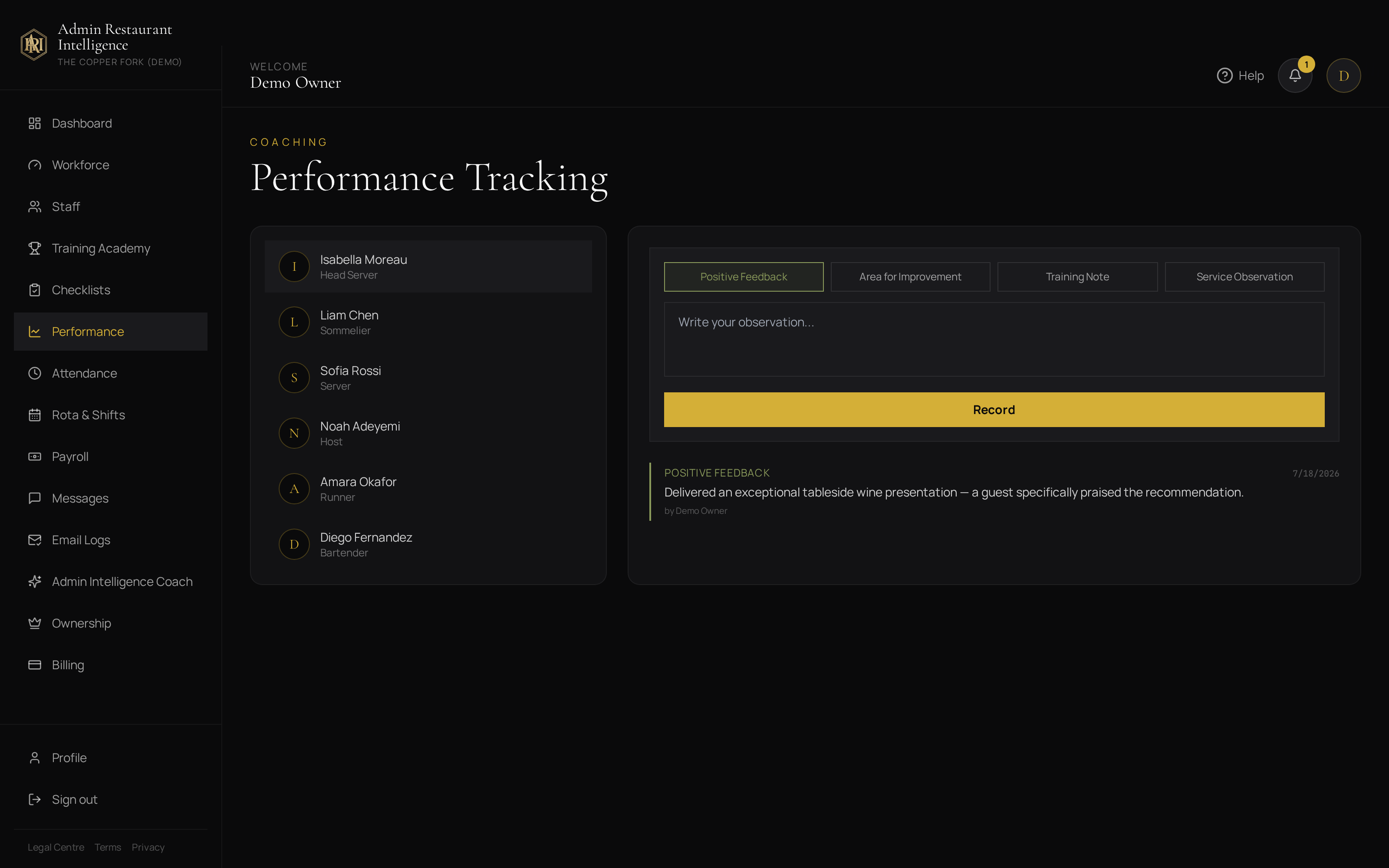Open the Billing page
Screen dimensions: 1389x868
coord(111,665)
